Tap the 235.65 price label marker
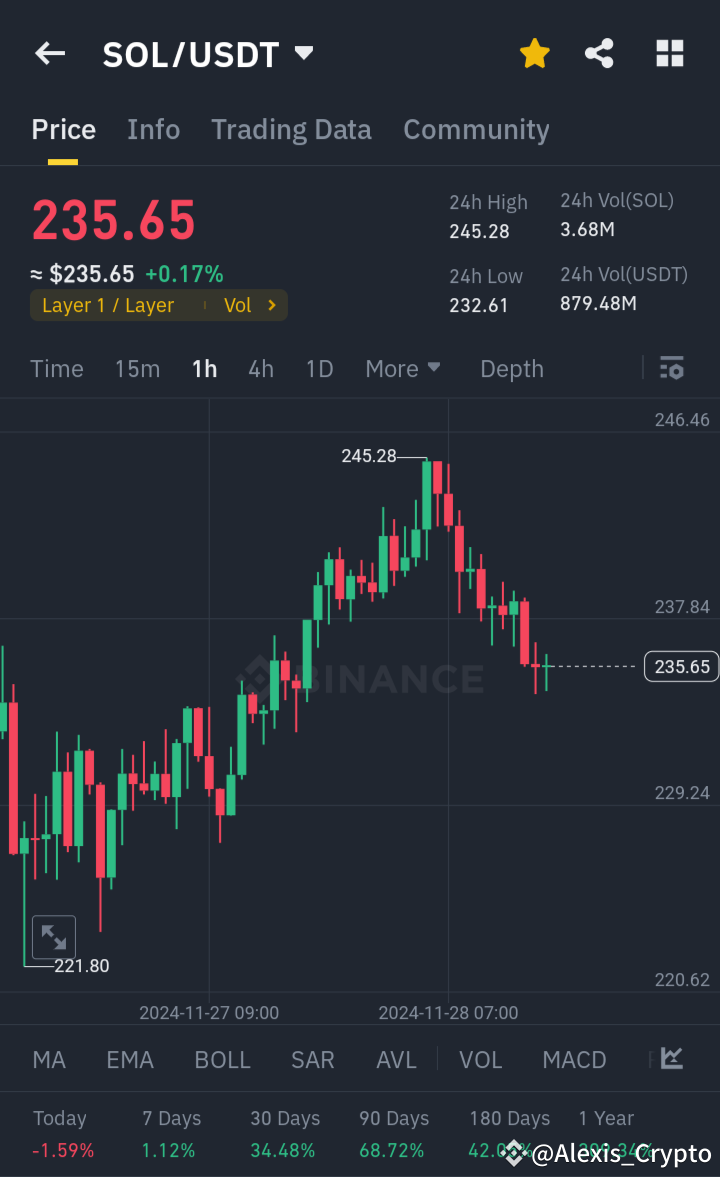This screenshot has width=720, height=1177. coord(681,666)
